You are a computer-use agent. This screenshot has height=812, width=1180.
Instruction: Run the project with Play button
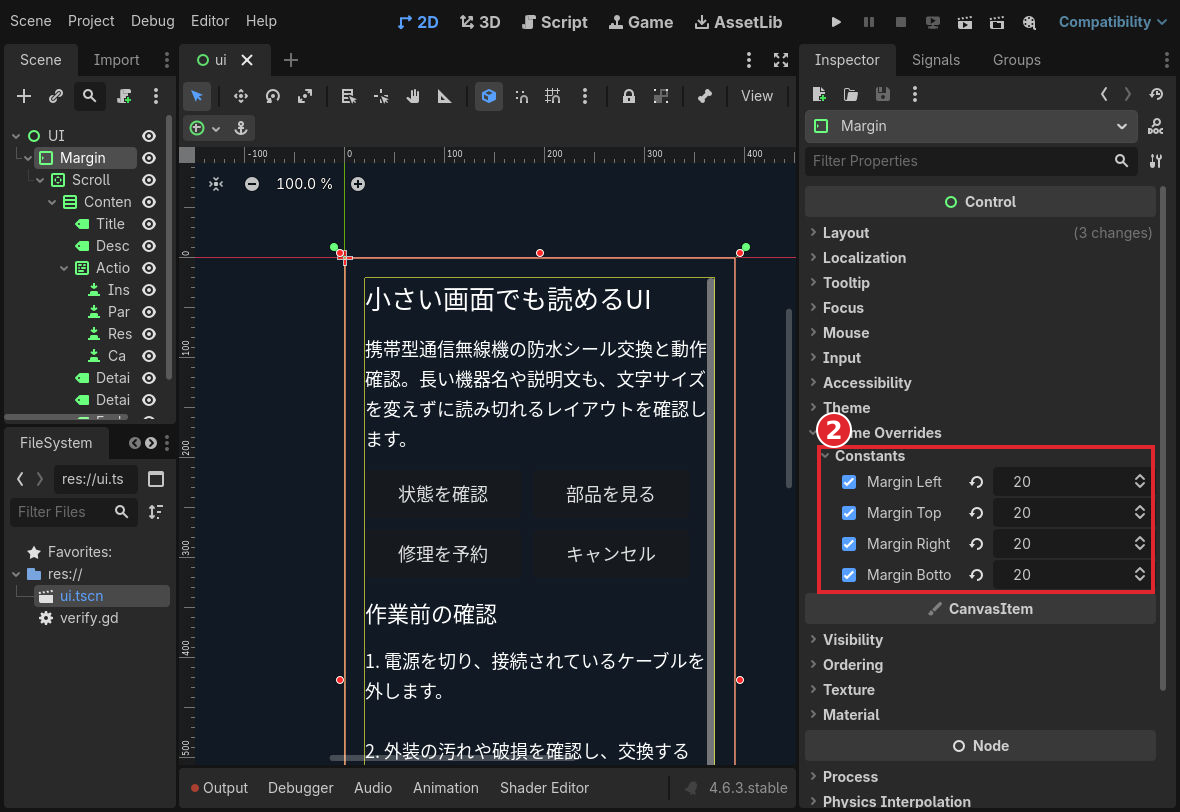(836, 22)
